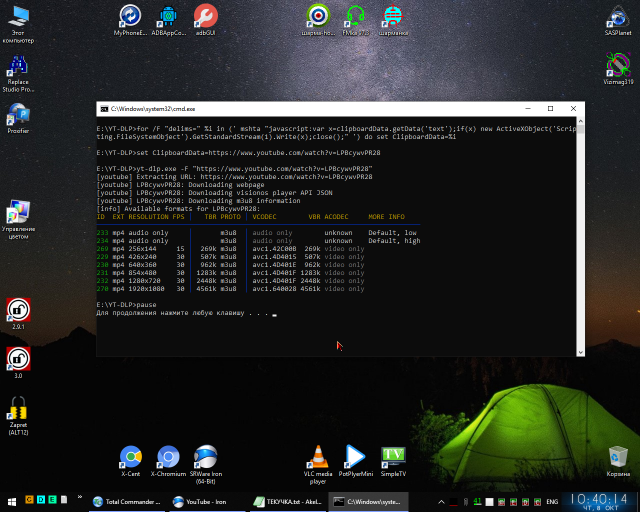Click cmd scrollbar up arrow
Viewport: 640px width, 512px height.
(x=580, y=121)
